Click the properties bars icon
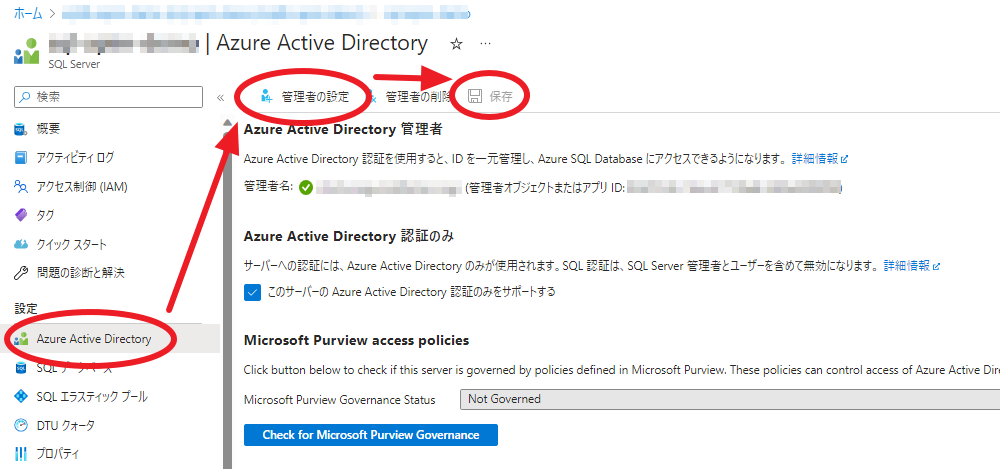This screenshot has height=469, width=1000. coord(21,454)
